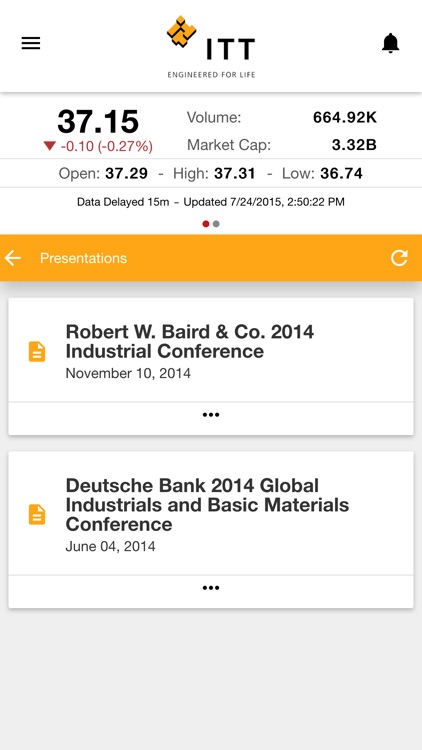Expand options for Deutsche Bank card

pos(211,588)
